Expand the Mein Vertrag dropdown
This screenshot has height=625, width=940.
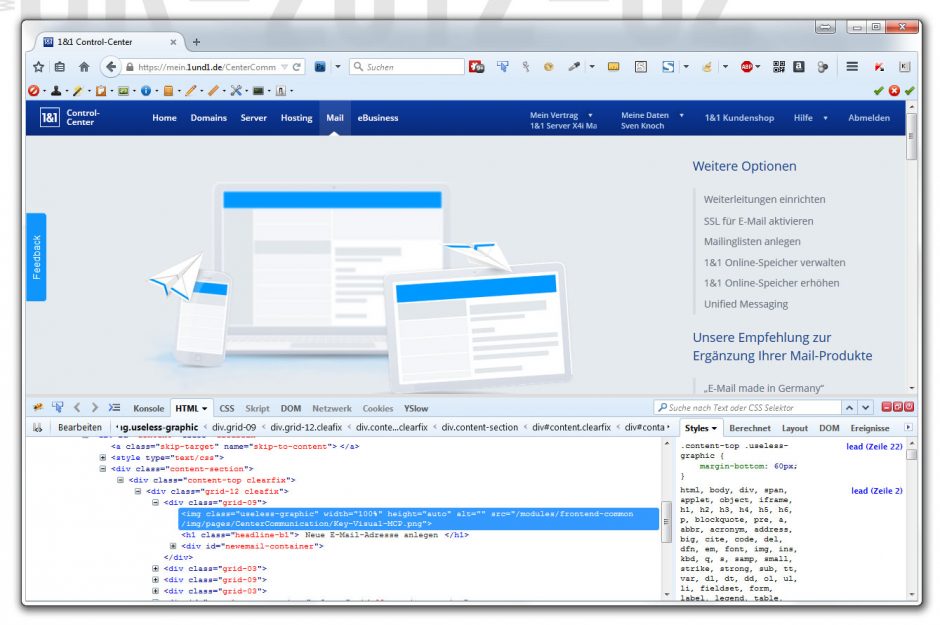pos(590,114)
